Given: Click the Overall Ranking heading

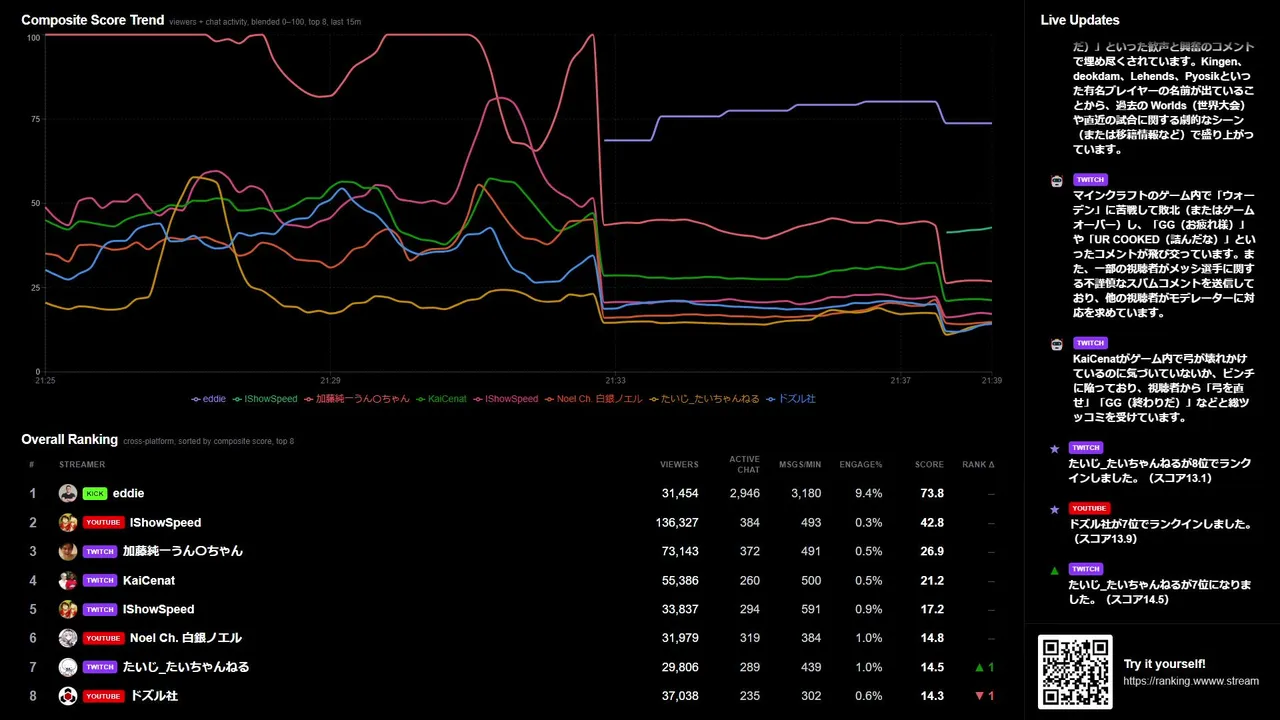Looking at the screenshot, I should 70,439.
